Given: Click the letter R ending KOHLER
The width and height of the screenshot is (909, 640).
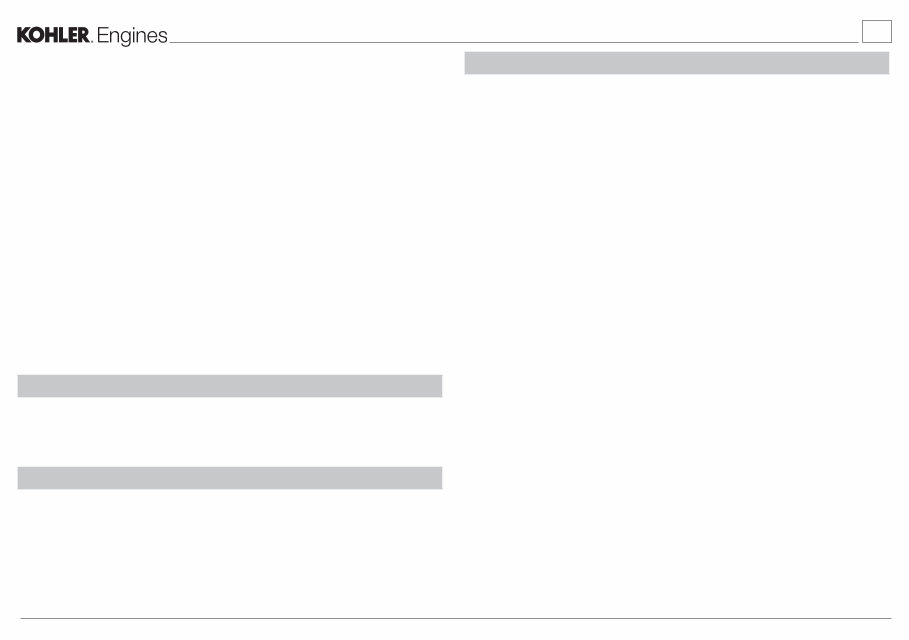Looking at the screenshot, I should tap(83, 35).
